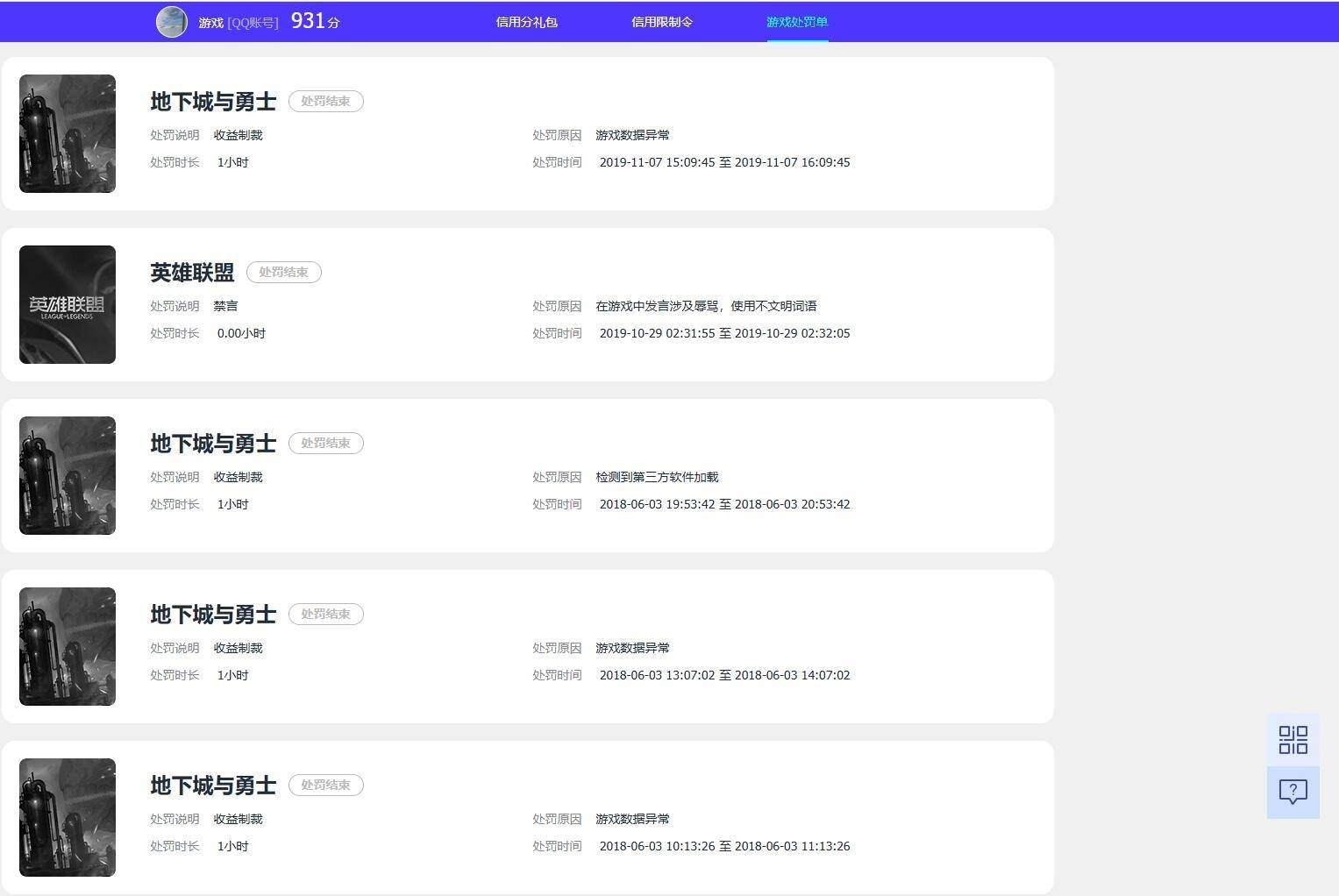Click time 2018-06-03 19:53:42 至 2018-06-03 20:53:42

pos(724,504)
